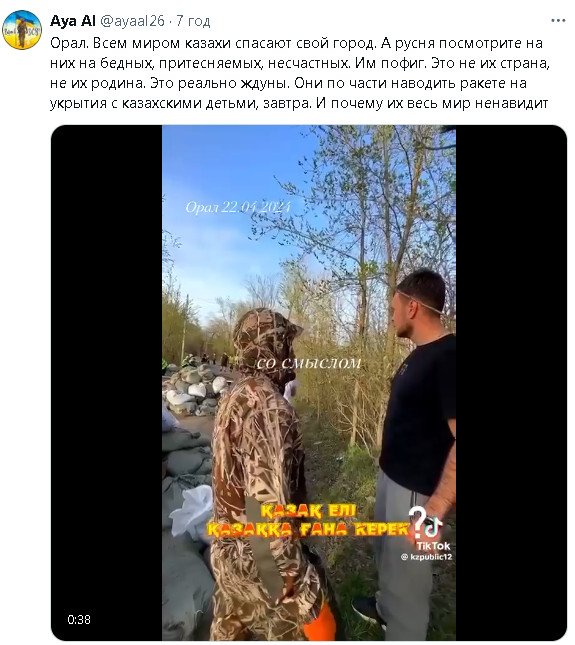
Task: Open the Aya Al profile avatar
Action: click(x=22, y=30)
